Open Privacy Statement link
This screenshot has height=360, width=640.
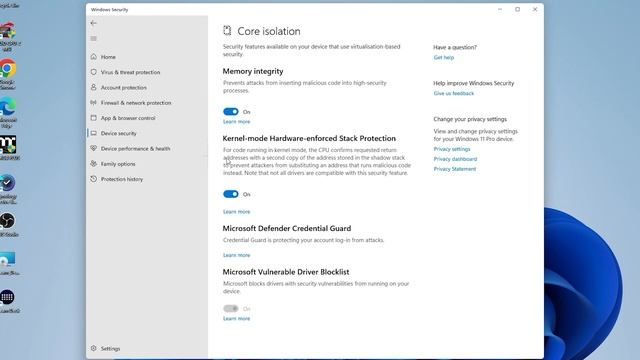(455, 169)
